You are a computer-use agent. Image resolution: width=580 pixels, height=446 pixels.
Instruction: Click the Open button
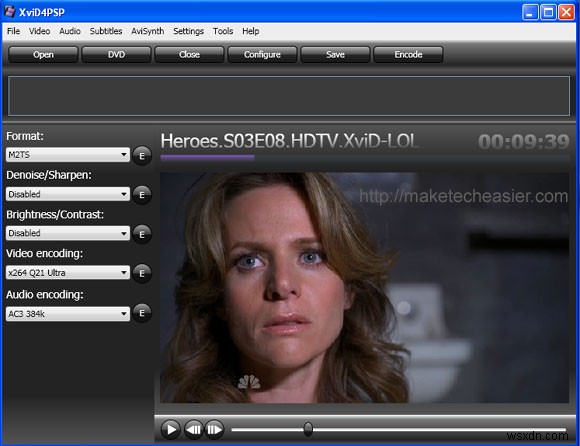43,54
